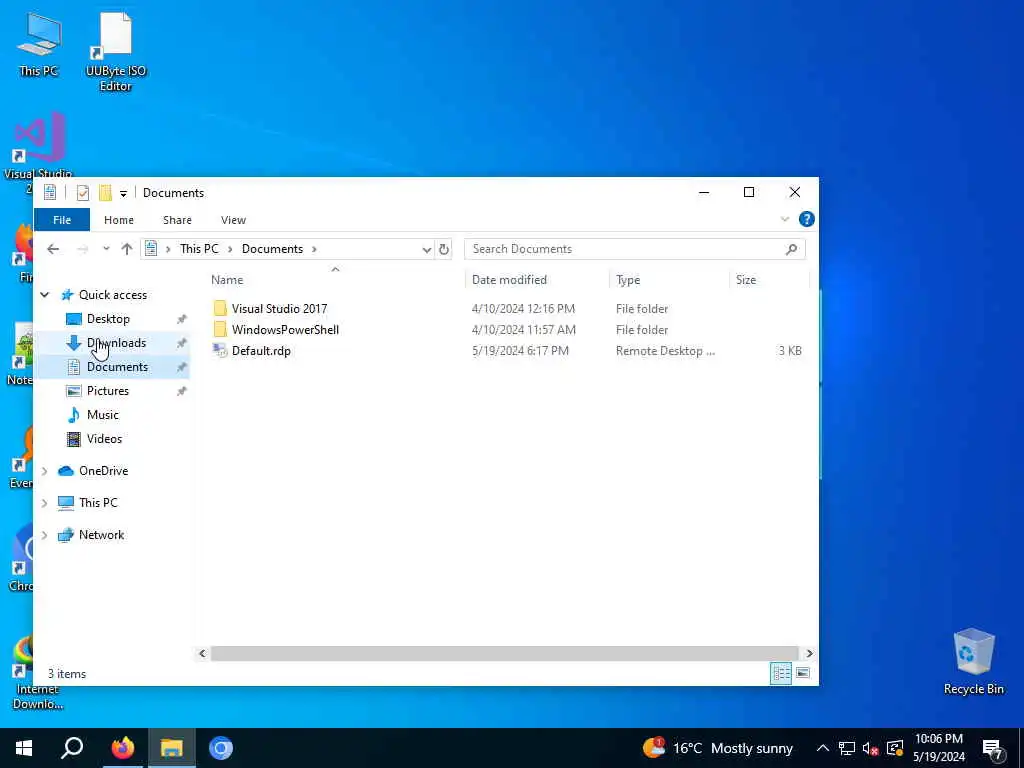Open the Chromium browser taskbar icon
The image size is (1024, 768).
(x=221, y=748)
